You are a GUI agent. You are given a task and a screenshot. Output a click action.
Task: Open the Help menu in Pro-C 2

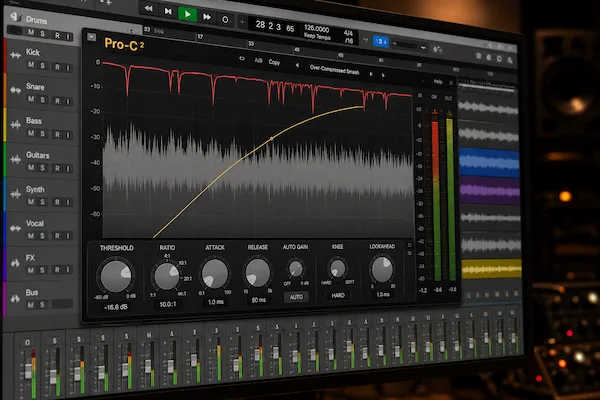click(438, 82)
